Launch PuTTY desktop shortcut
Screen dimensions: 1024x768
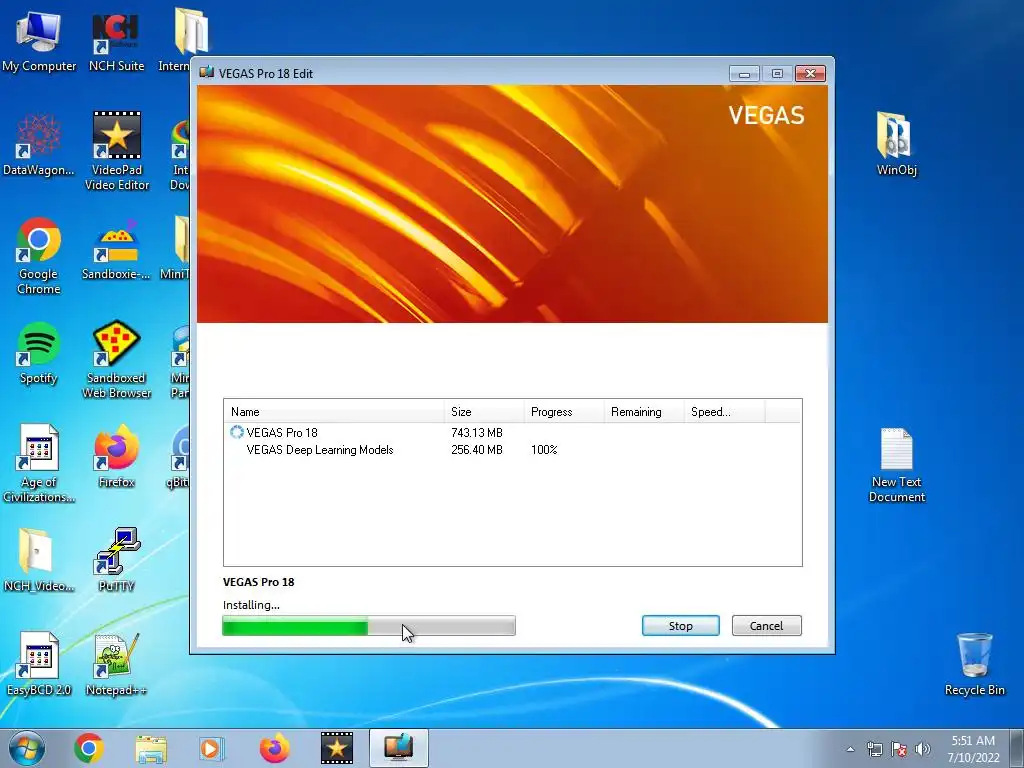coord(116,560)
